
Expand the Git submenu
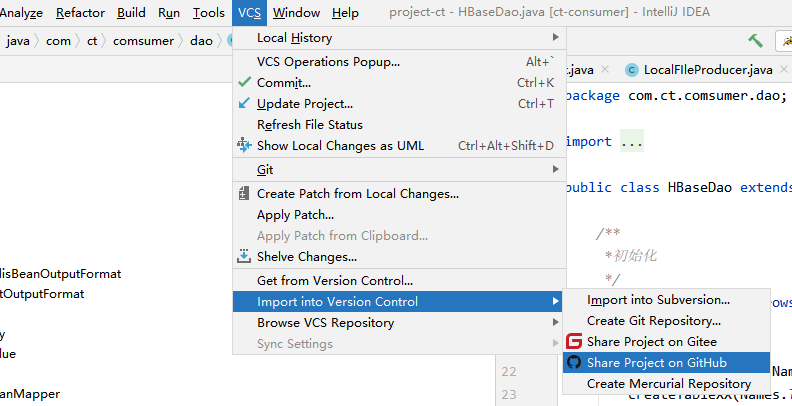coord(399,170)
